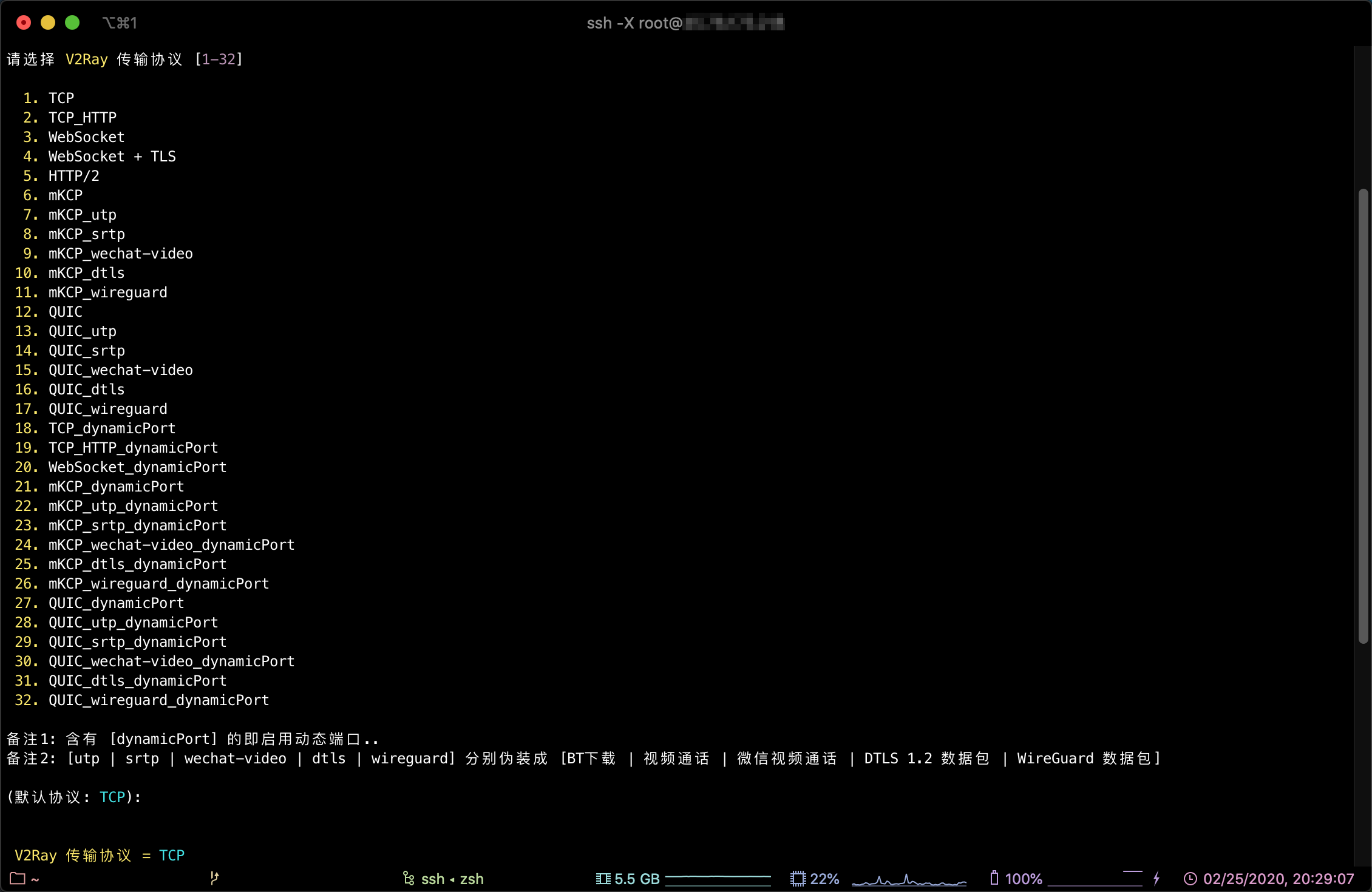
Task: Click the '29. QUIC_srtp_dynamicPort' line
Action: [121, 642]
